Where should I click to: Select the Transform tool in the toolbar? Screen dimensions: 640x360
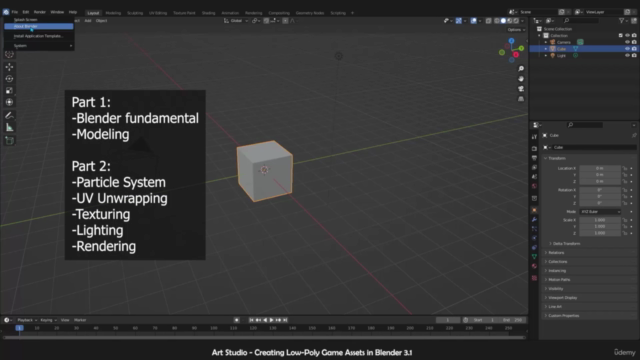pos(9,102)
